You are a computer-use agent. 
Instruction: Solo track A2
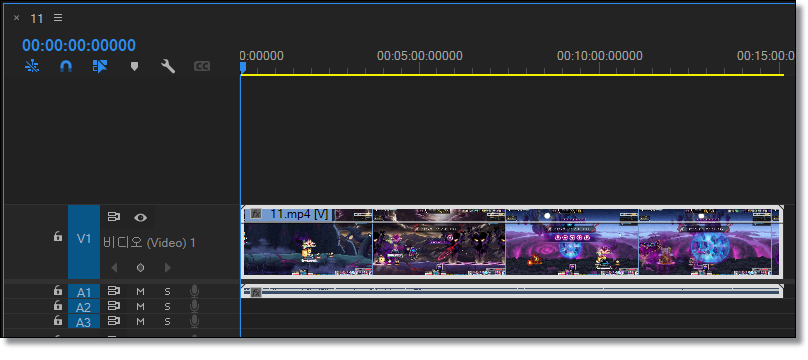[x=167, y=306]
